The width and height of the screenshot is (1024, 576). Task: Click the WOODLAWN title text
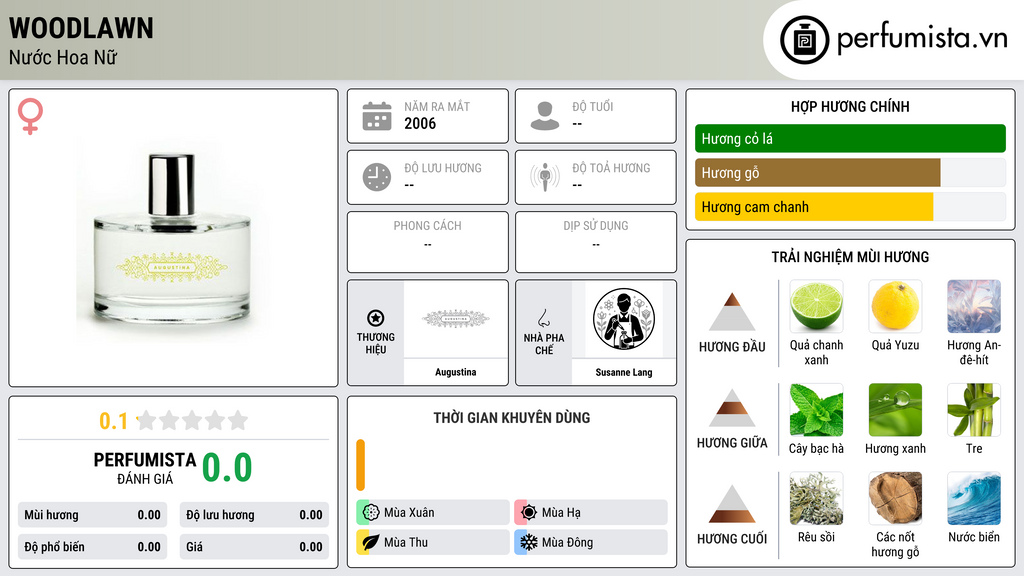(x=82, y=28)
